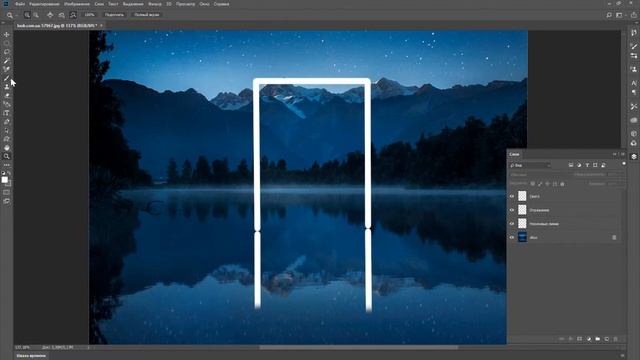The height and width of the screenshot is (360, 640).
Task: Open the Файл menu
Action: pyautogui.click(x=20, y=4)
